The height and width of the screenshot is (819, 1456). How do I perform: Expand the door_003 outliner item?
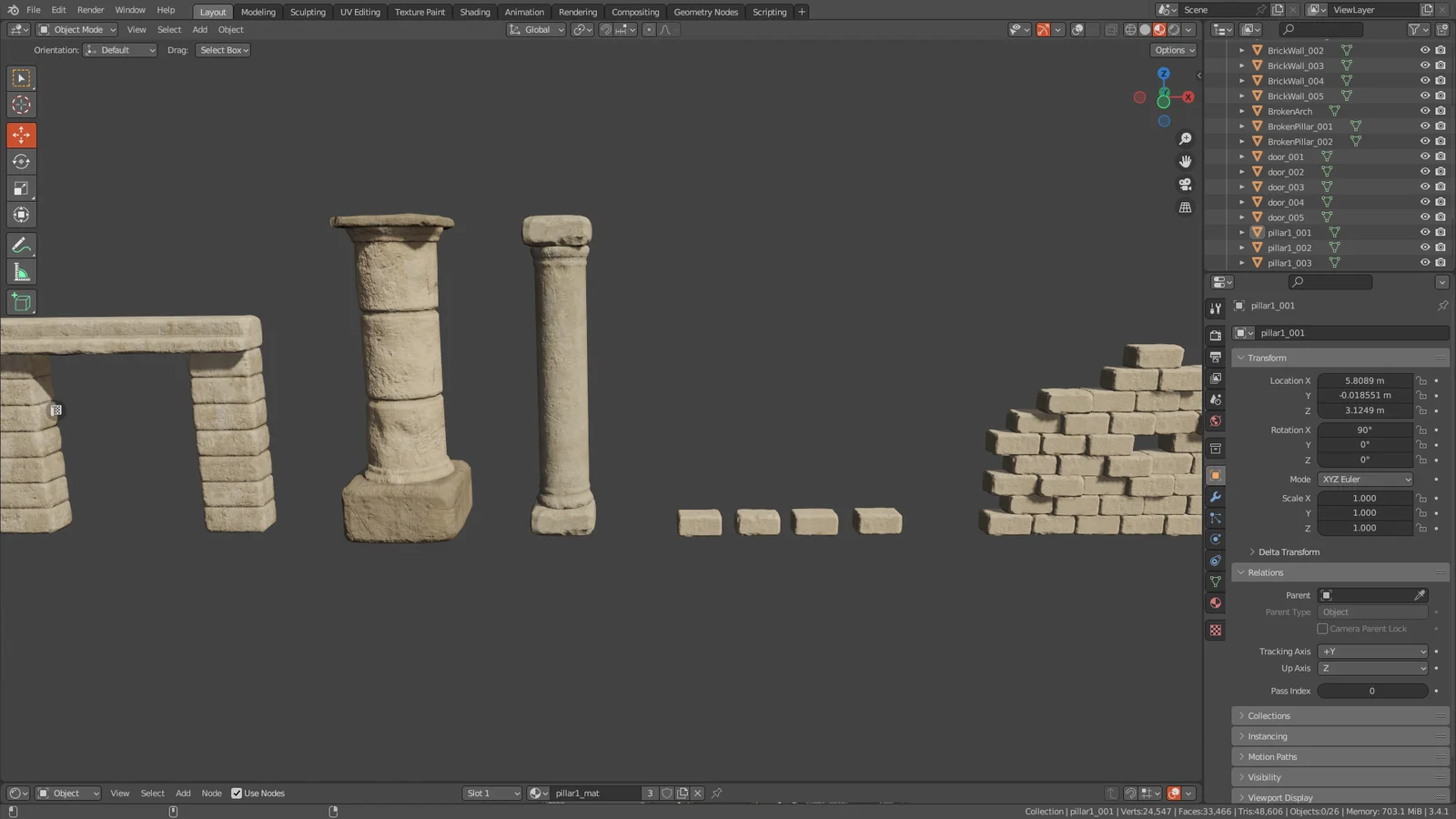pyautogui.click(x=1242, y=187)
